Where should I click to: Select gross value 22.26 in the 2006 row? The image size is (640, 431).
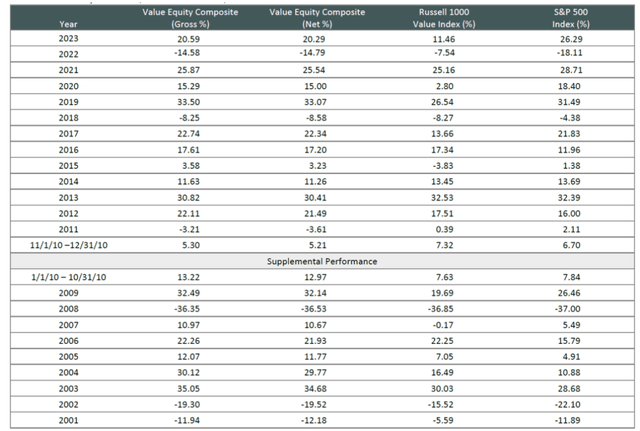tap(189, 341)
